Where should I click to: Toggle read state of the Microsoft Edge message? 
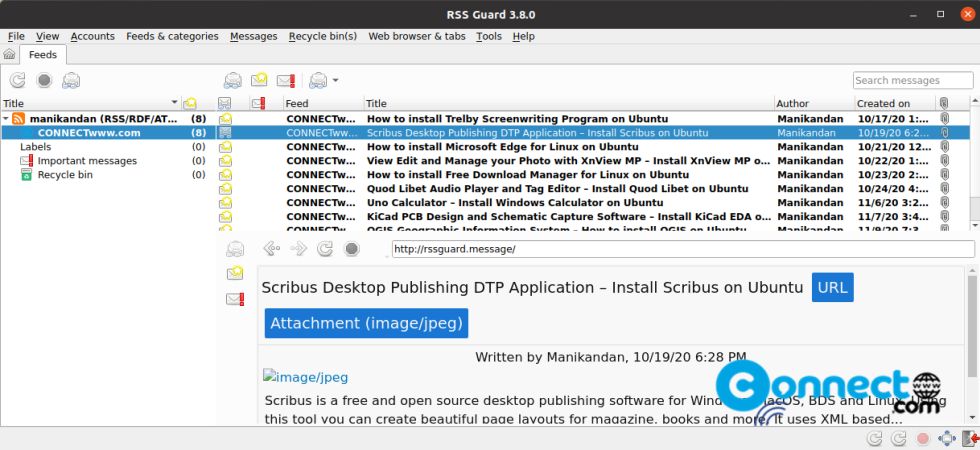coord(225,147)
